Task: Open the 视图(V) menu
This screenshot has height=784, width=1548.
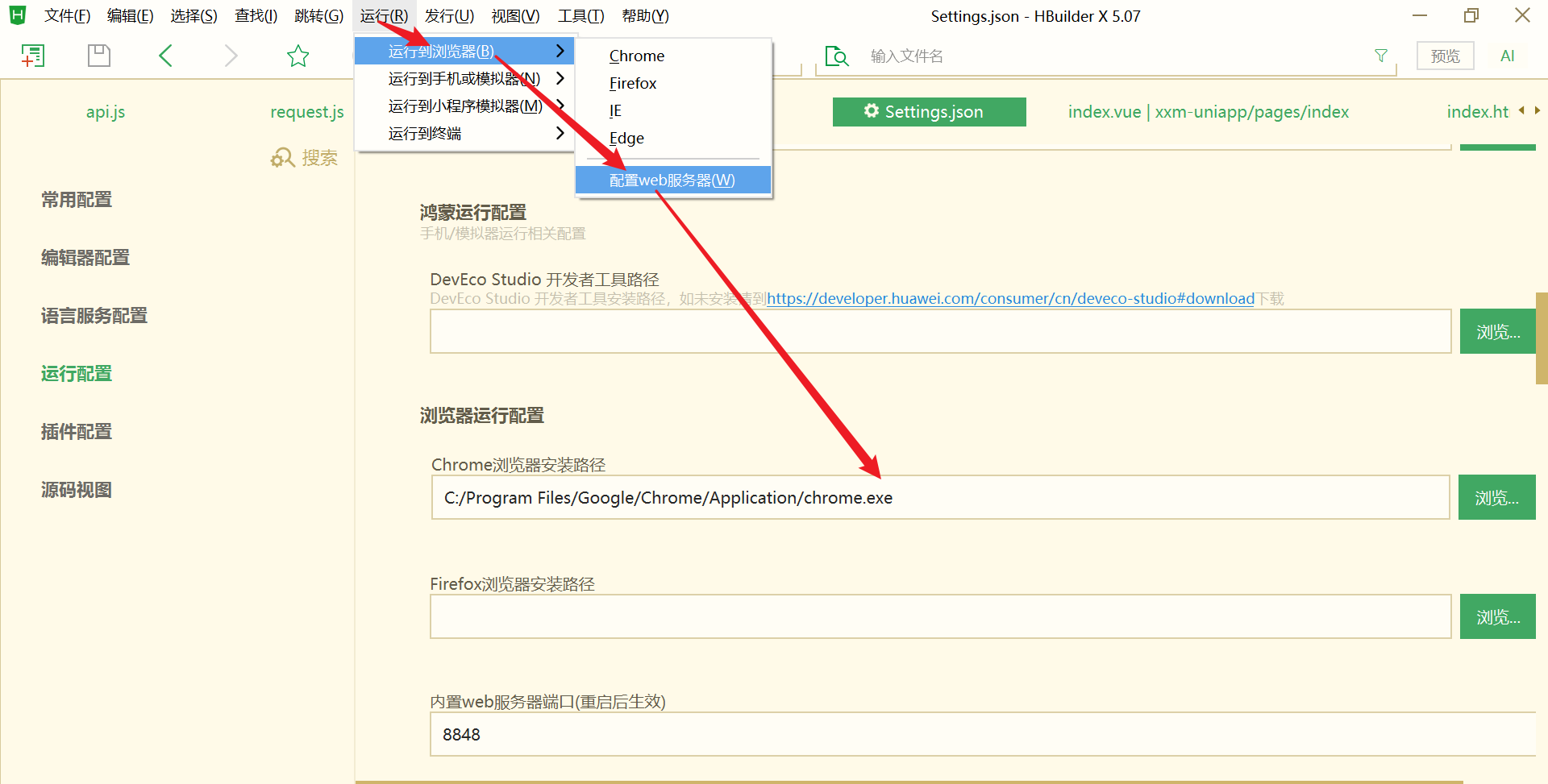Action: coord(516,16)
